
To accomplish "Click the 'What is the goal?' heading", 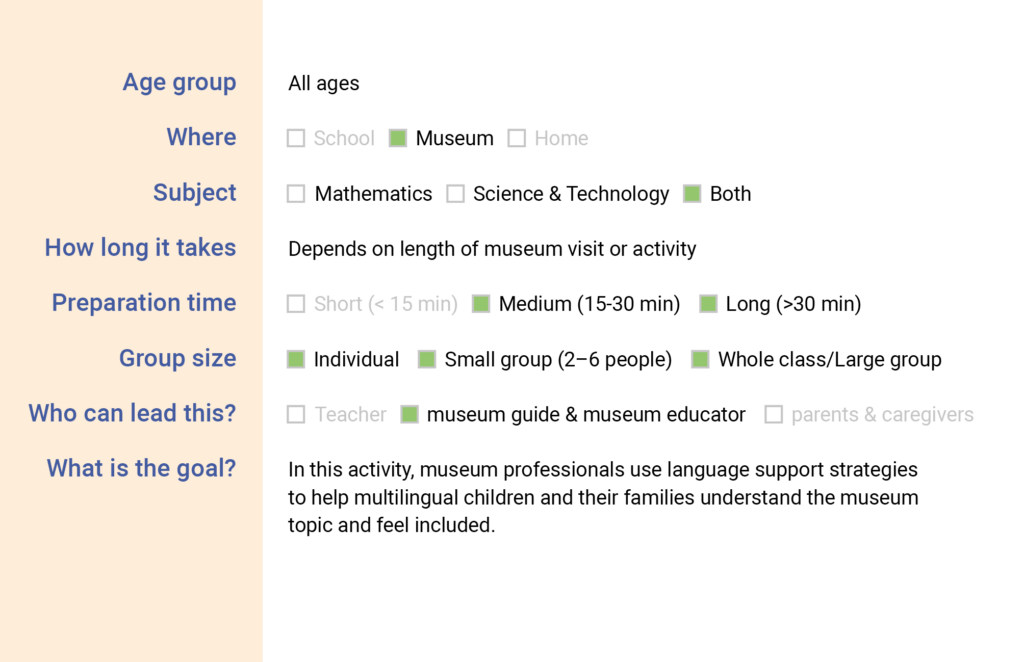I will pos(141,468).
